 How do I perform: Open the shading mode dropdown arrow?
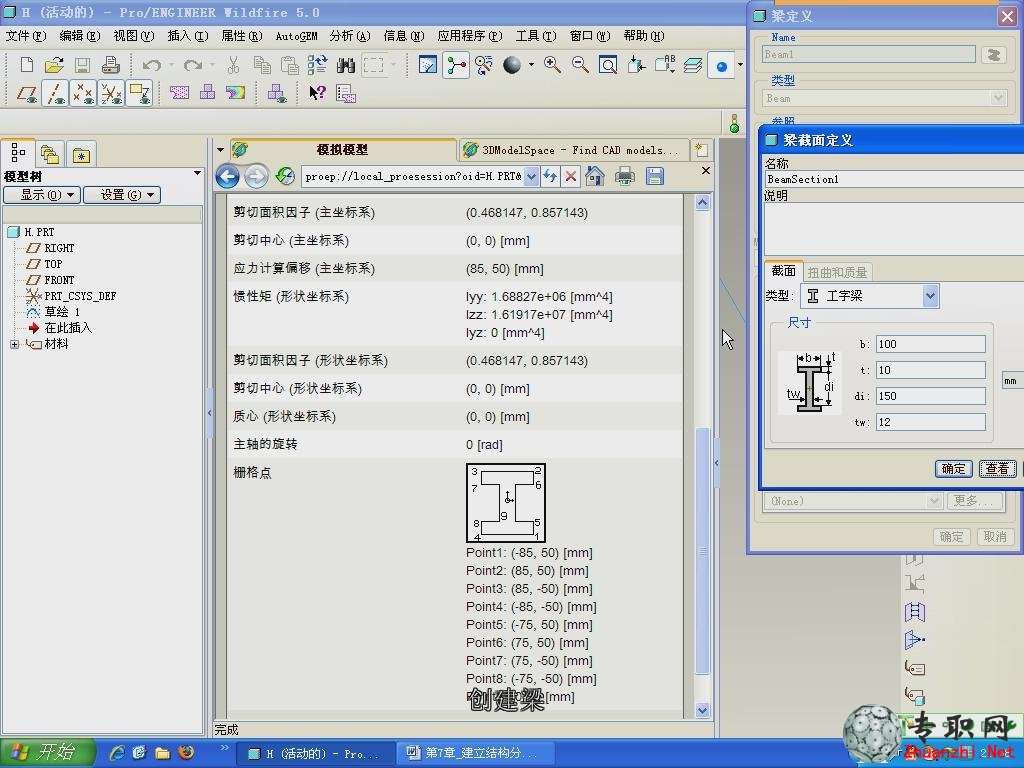(x=531, y=65)
